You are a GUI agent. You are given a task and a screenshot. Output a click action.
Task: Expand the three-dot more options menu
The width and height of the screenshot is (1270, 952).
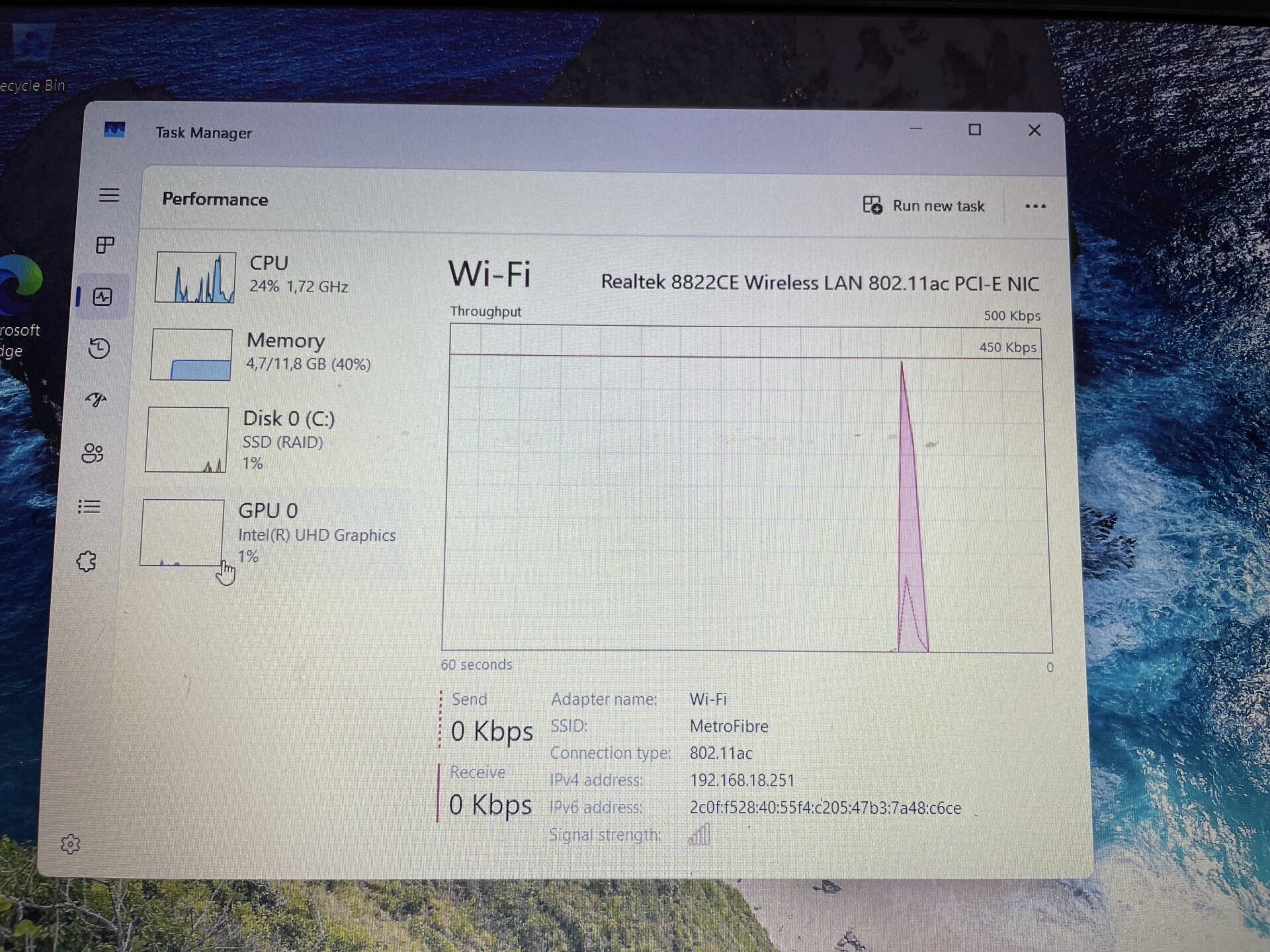point(1035,206)
